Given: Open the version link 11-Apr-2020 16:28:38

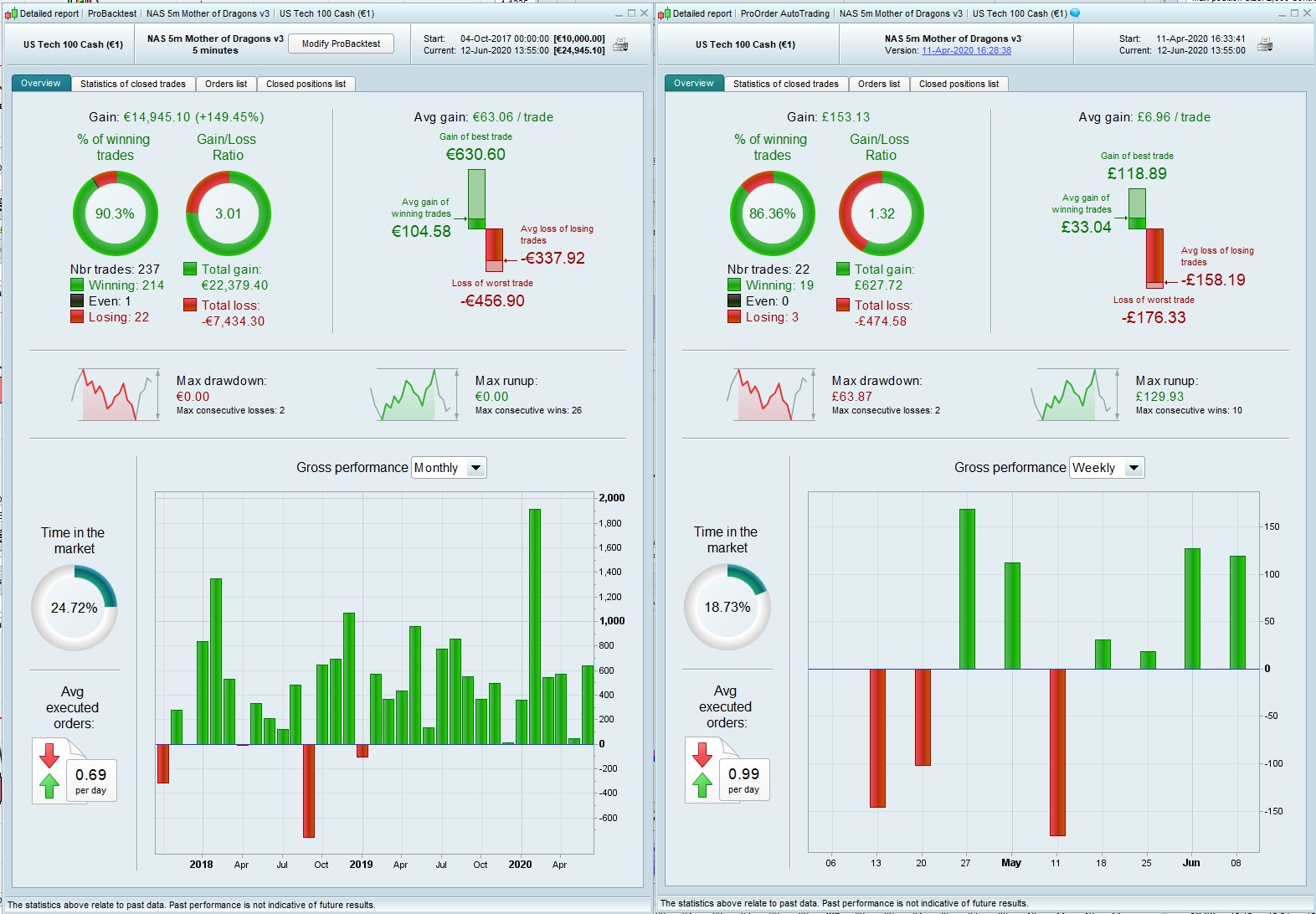Looking at the screenshot, I should (x=966, y=50).
